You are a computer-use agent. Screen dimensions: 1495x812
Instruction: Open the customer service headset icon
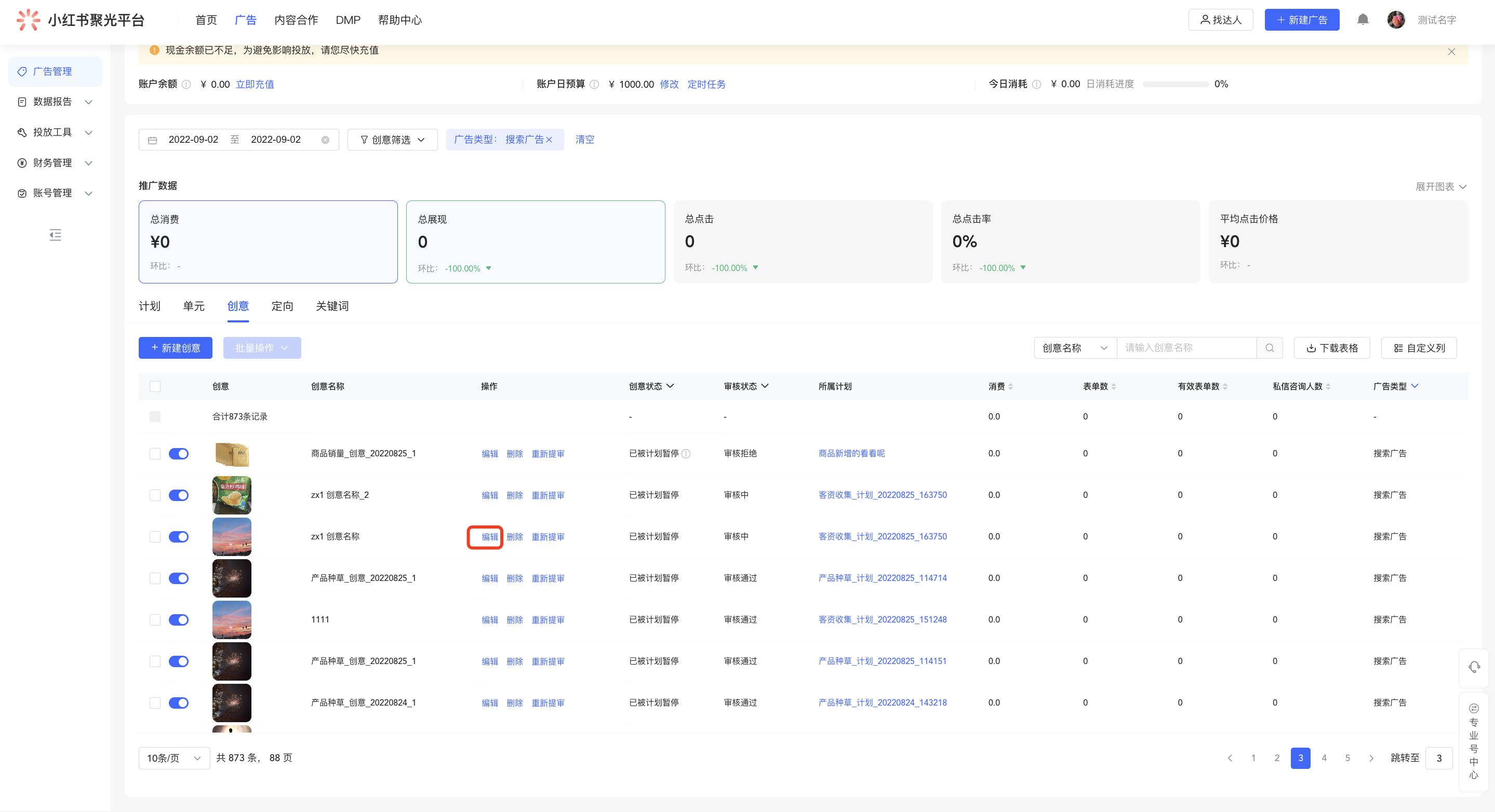click(x=1474, y=667)
